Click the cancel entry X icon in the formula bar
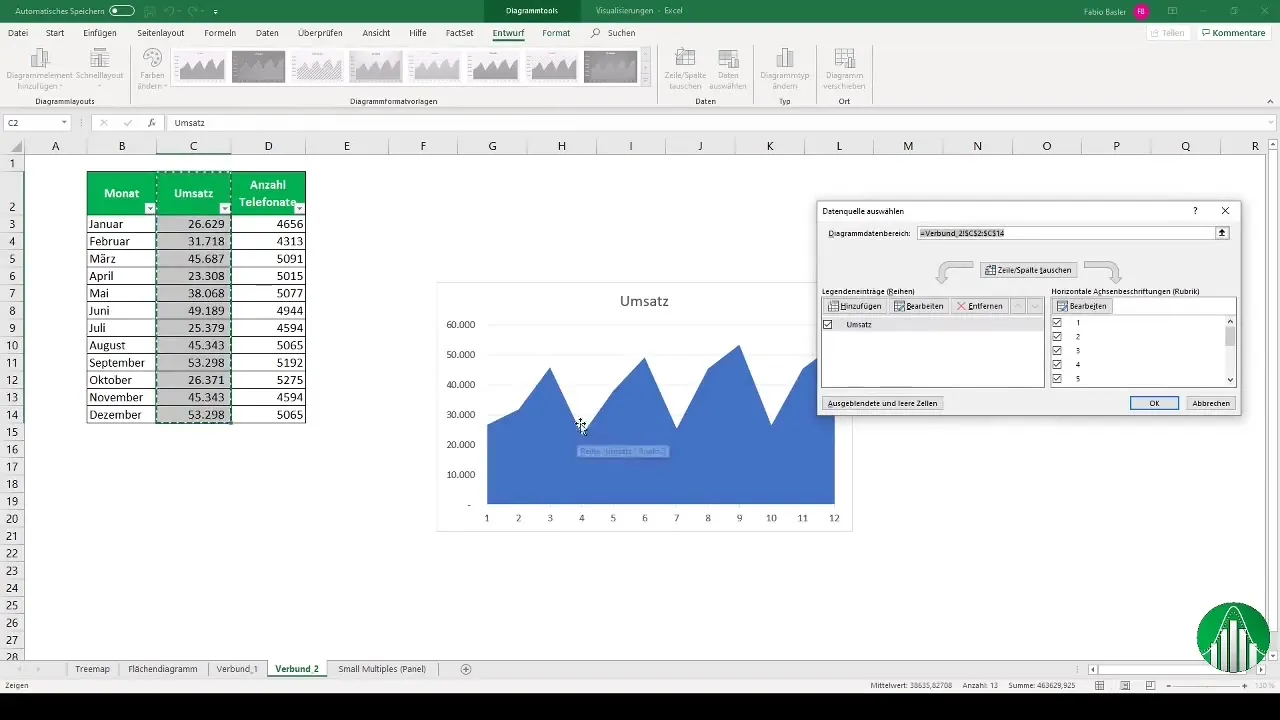1280x720 pixels. [104, 122]
